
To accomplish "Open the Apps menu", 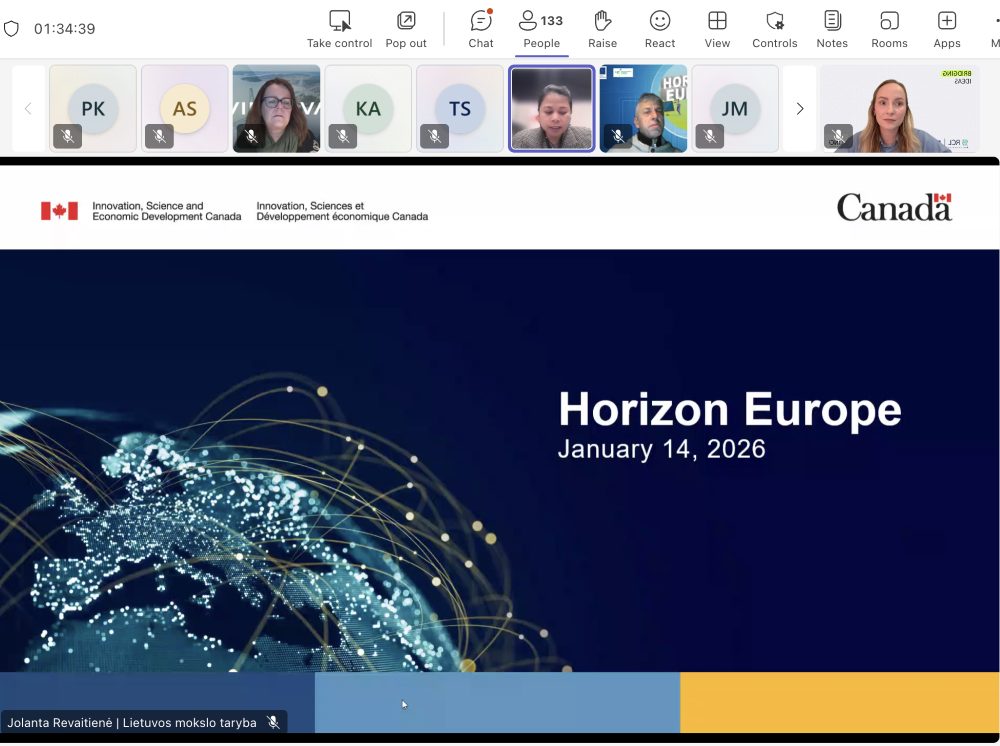I will pyautogui.click(x=947, y=21).
